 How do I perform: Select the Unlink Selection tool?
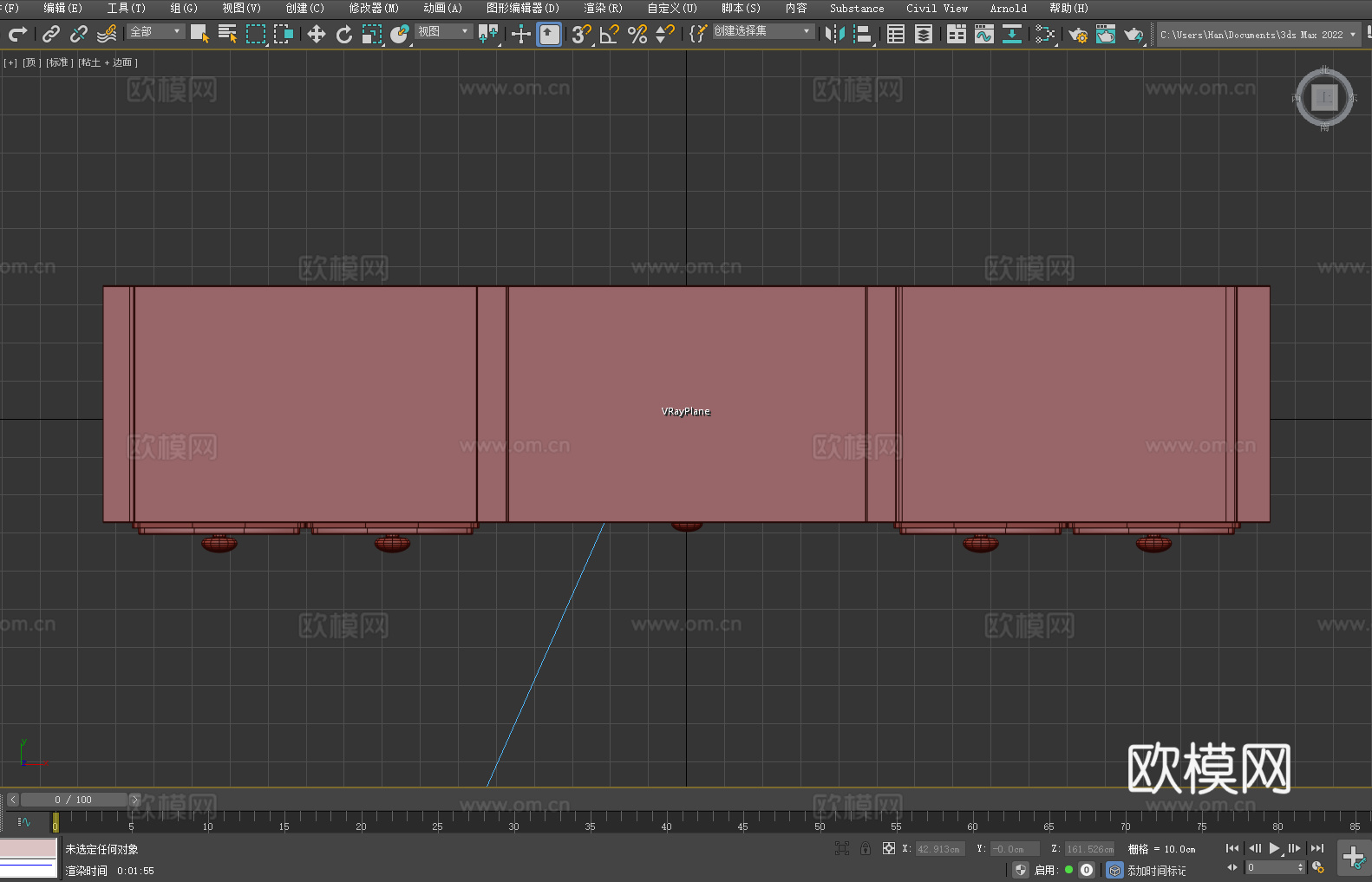pos(79,34)
